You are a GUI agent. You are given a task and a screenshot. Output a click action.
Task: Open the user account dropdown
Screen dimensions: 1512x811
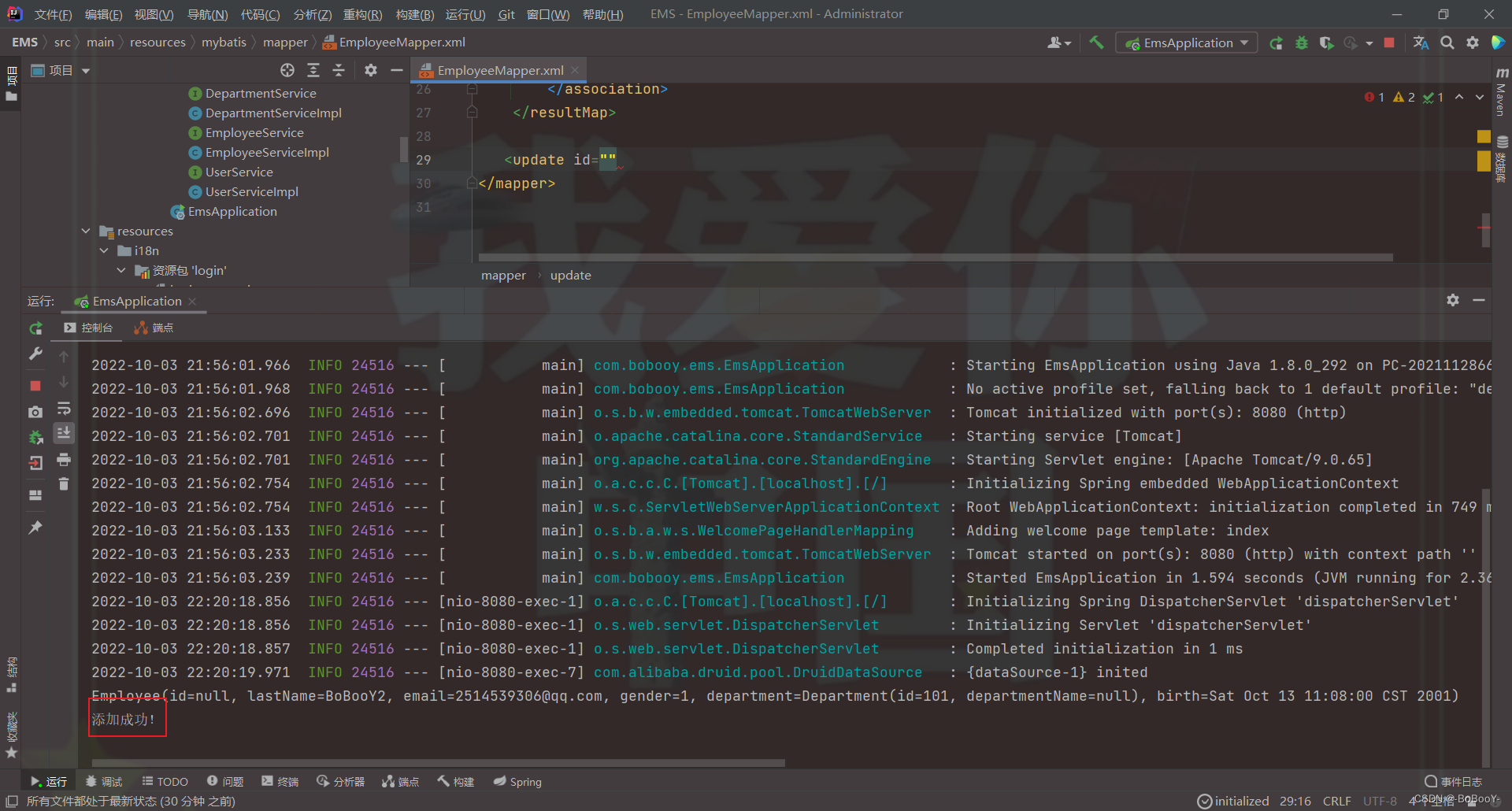tap(1059, 43)
